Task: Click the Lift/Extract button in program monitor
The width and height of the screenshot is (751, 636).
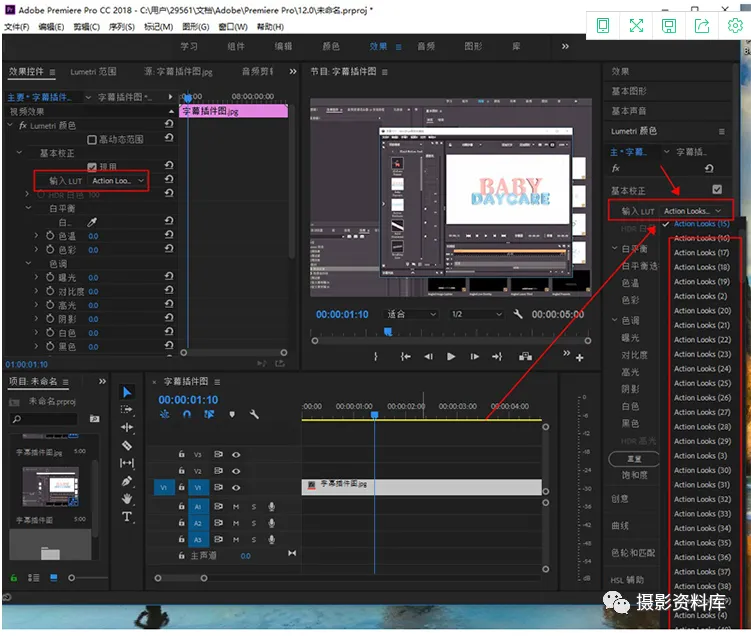Action: (525, 357)
